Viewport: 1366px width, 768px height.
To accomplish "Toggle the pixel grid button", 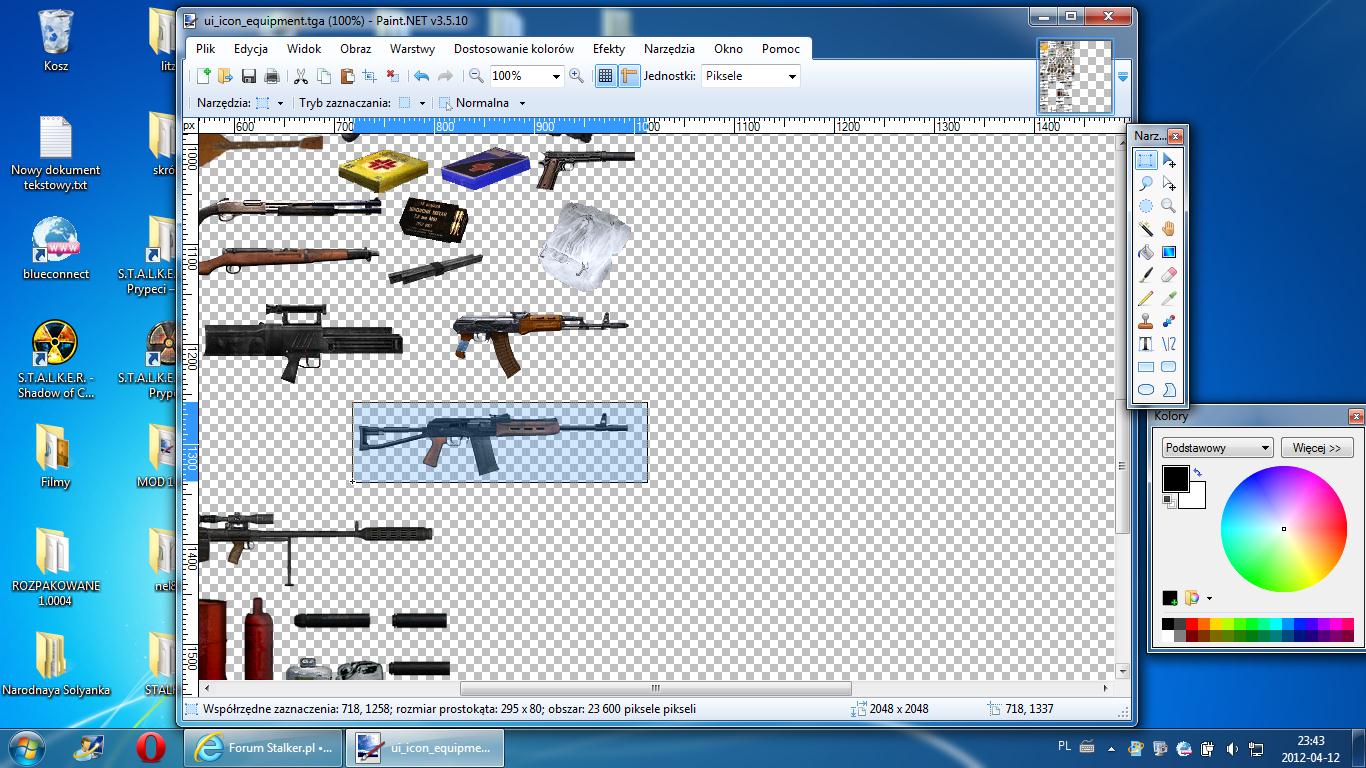I will [606, 76].
